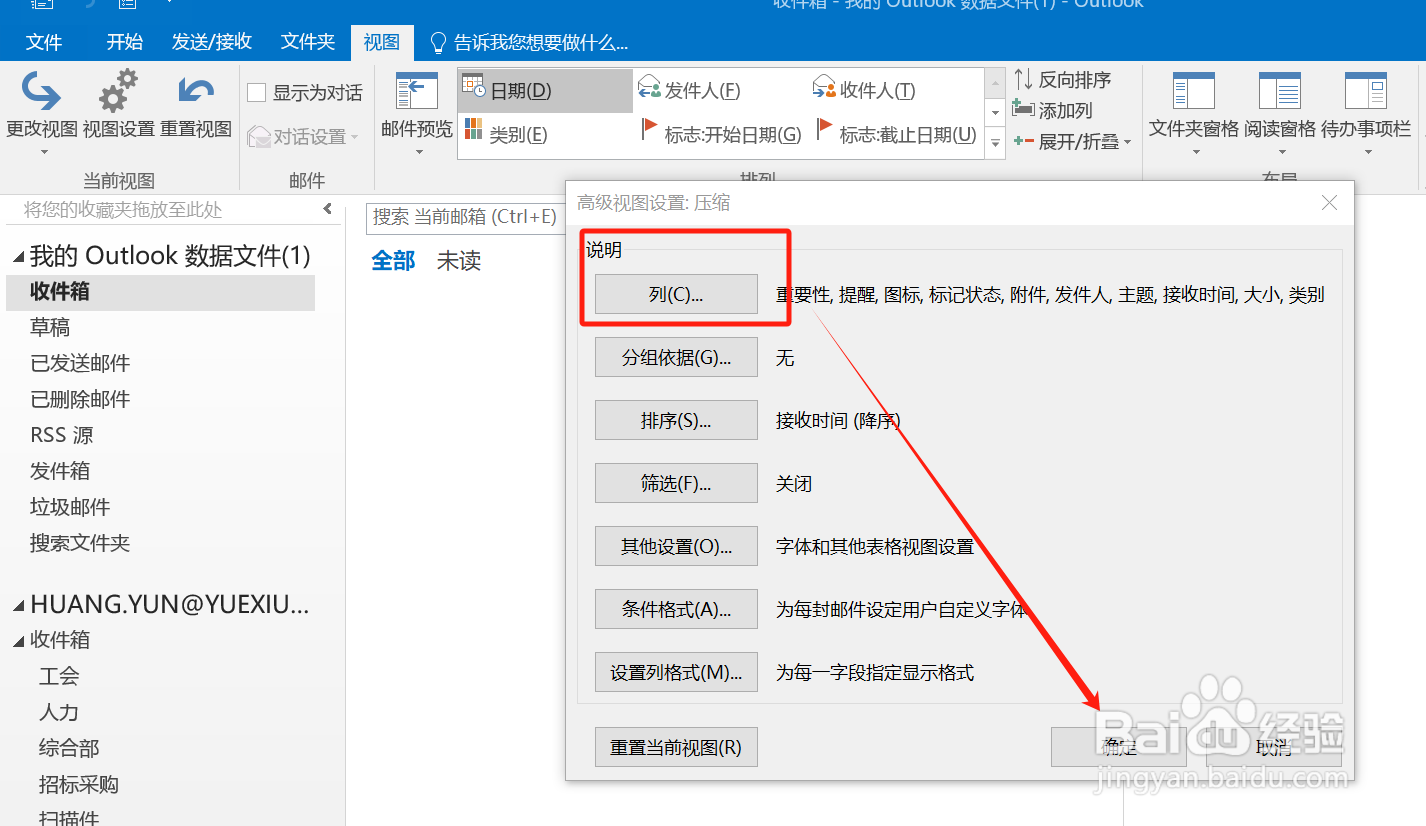1426x826 pixels.
Task: Click Conditional Formatting 条件格式(A)... button
Action: click(676, 609)
